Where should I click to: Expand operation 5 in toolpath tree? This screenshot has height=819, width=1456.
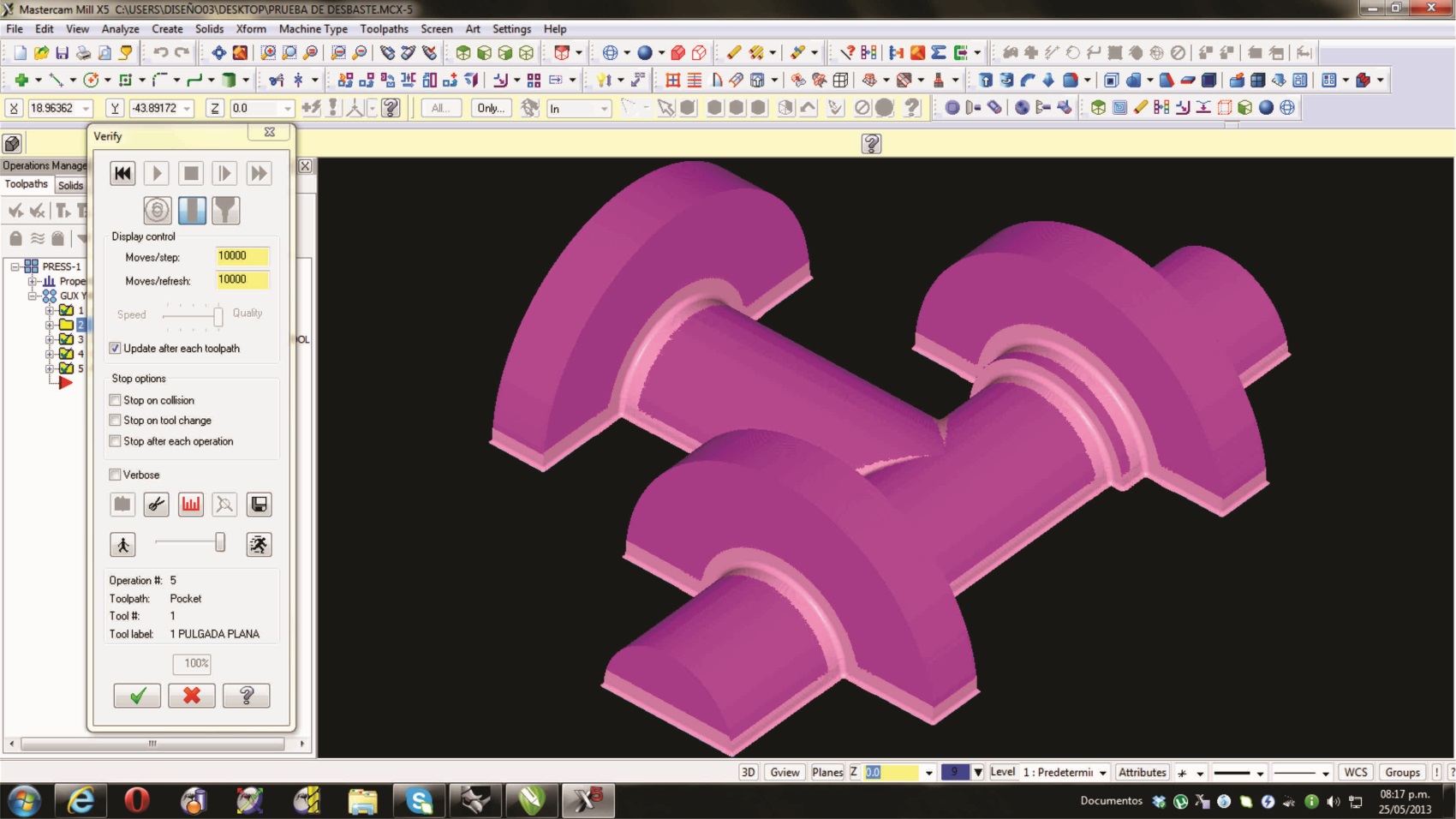tap(50, 368)
